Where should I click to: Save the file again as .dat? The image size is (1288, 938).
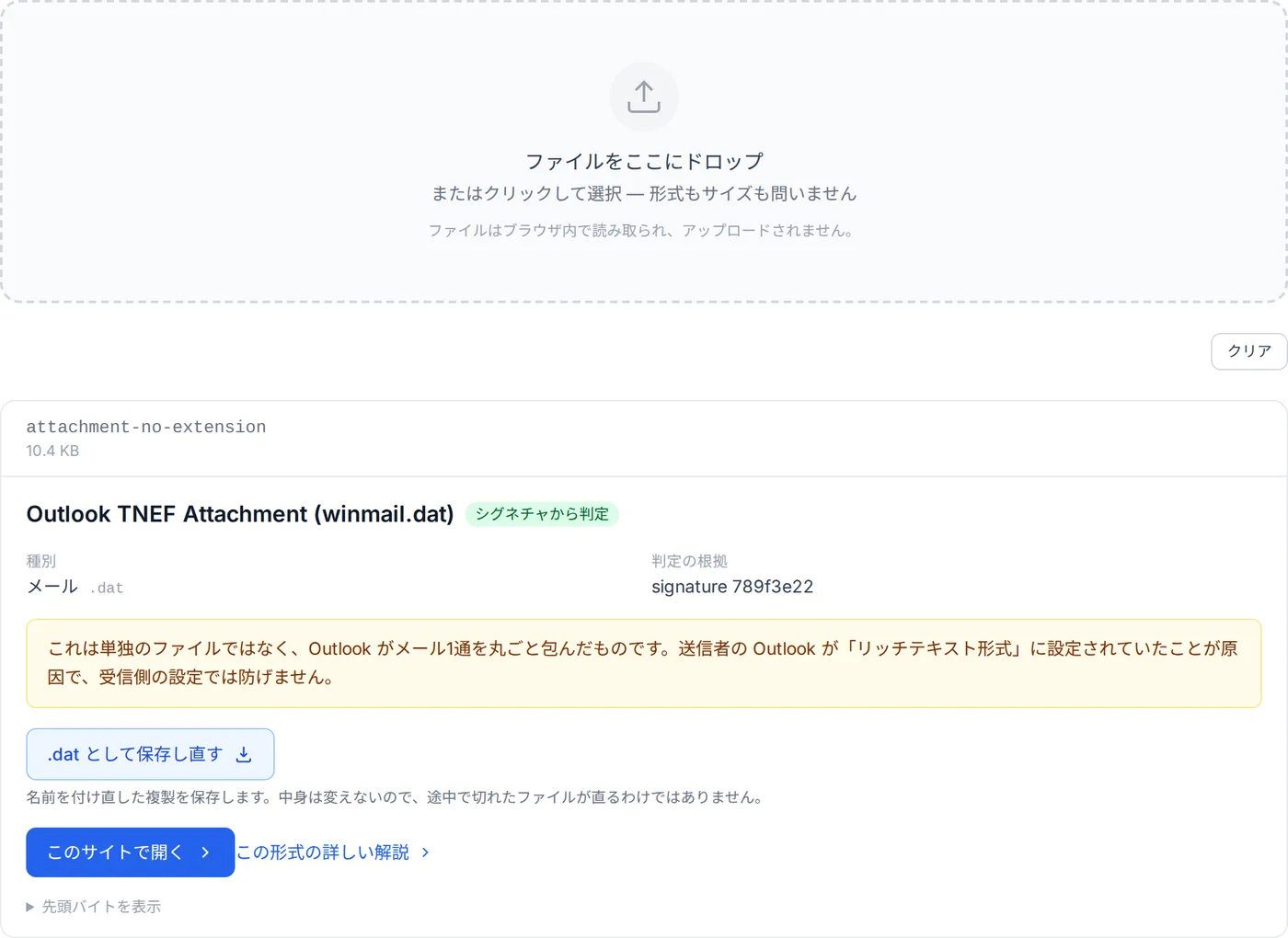[150, 754]
